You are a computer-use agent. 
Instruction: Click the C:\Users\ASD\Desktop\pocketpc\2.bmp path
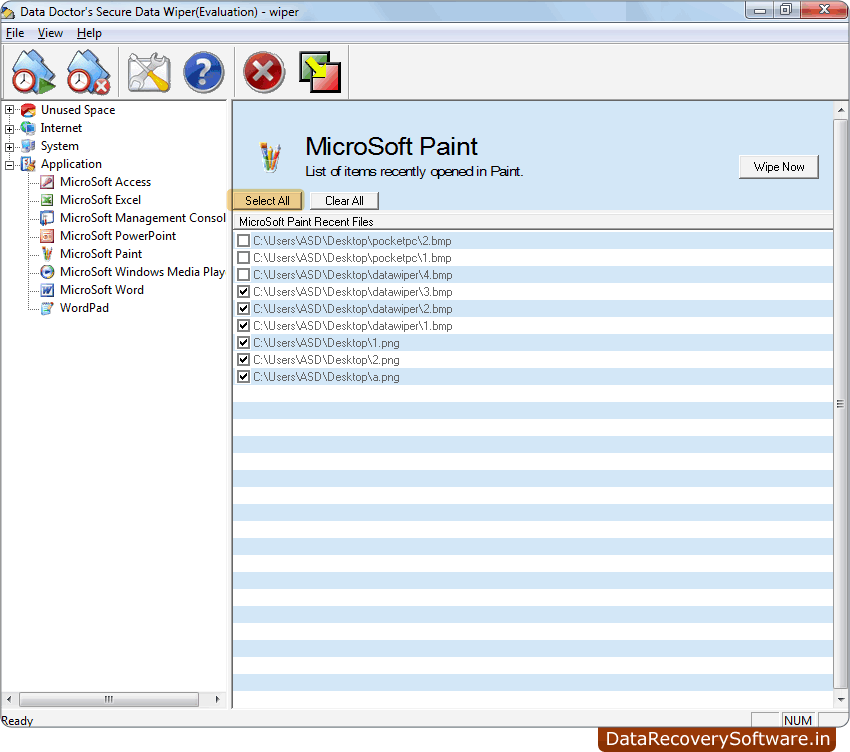click(x=352, y=241)
